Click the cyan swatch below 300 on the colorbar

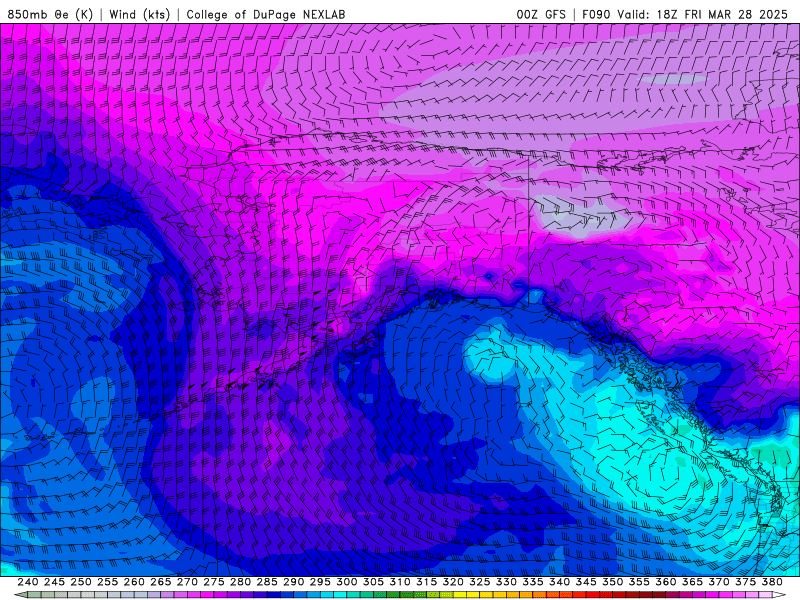pos(340,595)
